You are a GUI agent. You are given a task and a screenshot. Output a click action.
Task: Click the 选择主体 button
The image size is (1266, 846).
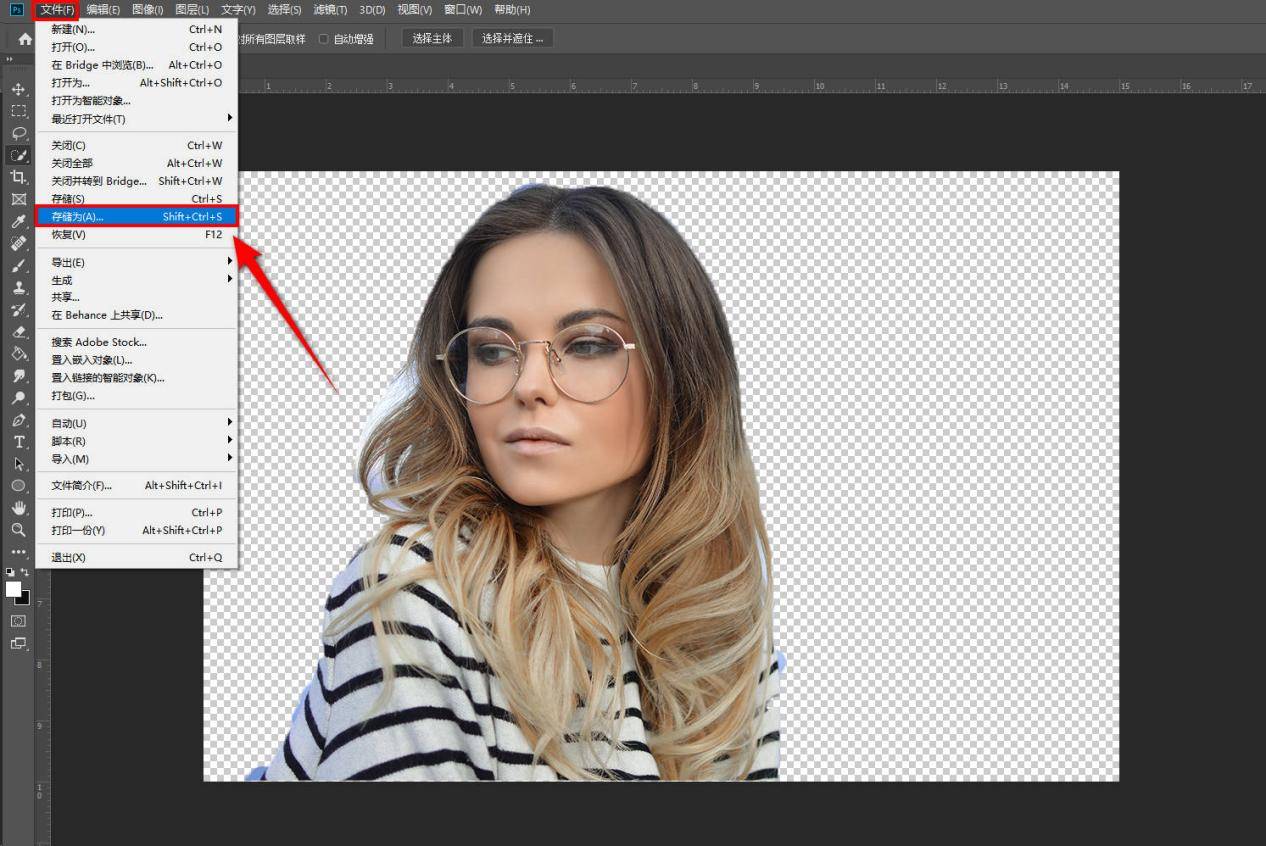433,39
